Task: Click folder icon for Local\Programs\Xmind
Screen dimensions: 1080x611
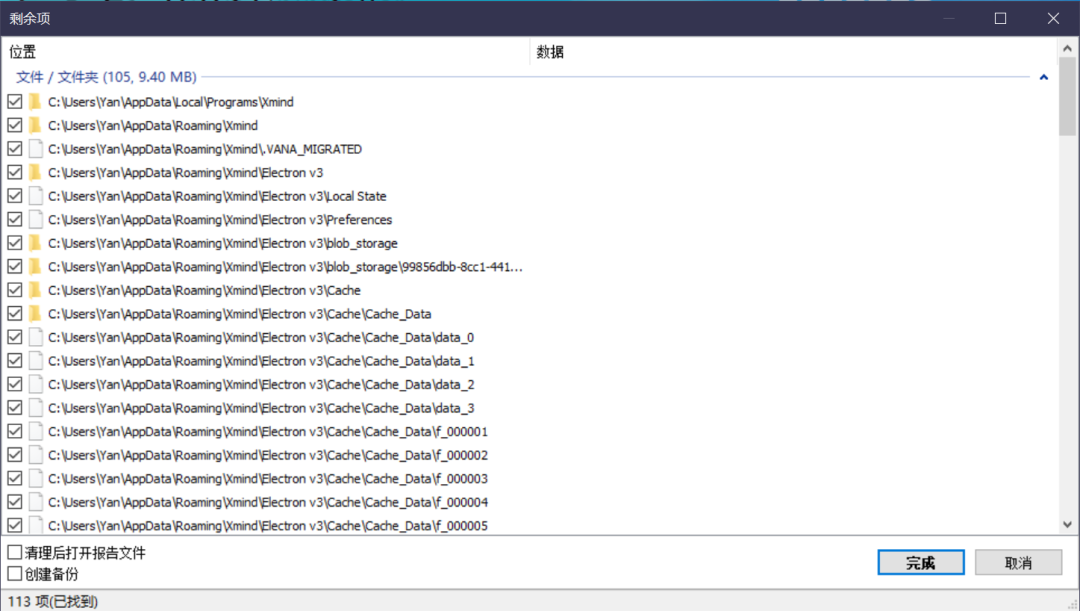Action: point(35,102)
